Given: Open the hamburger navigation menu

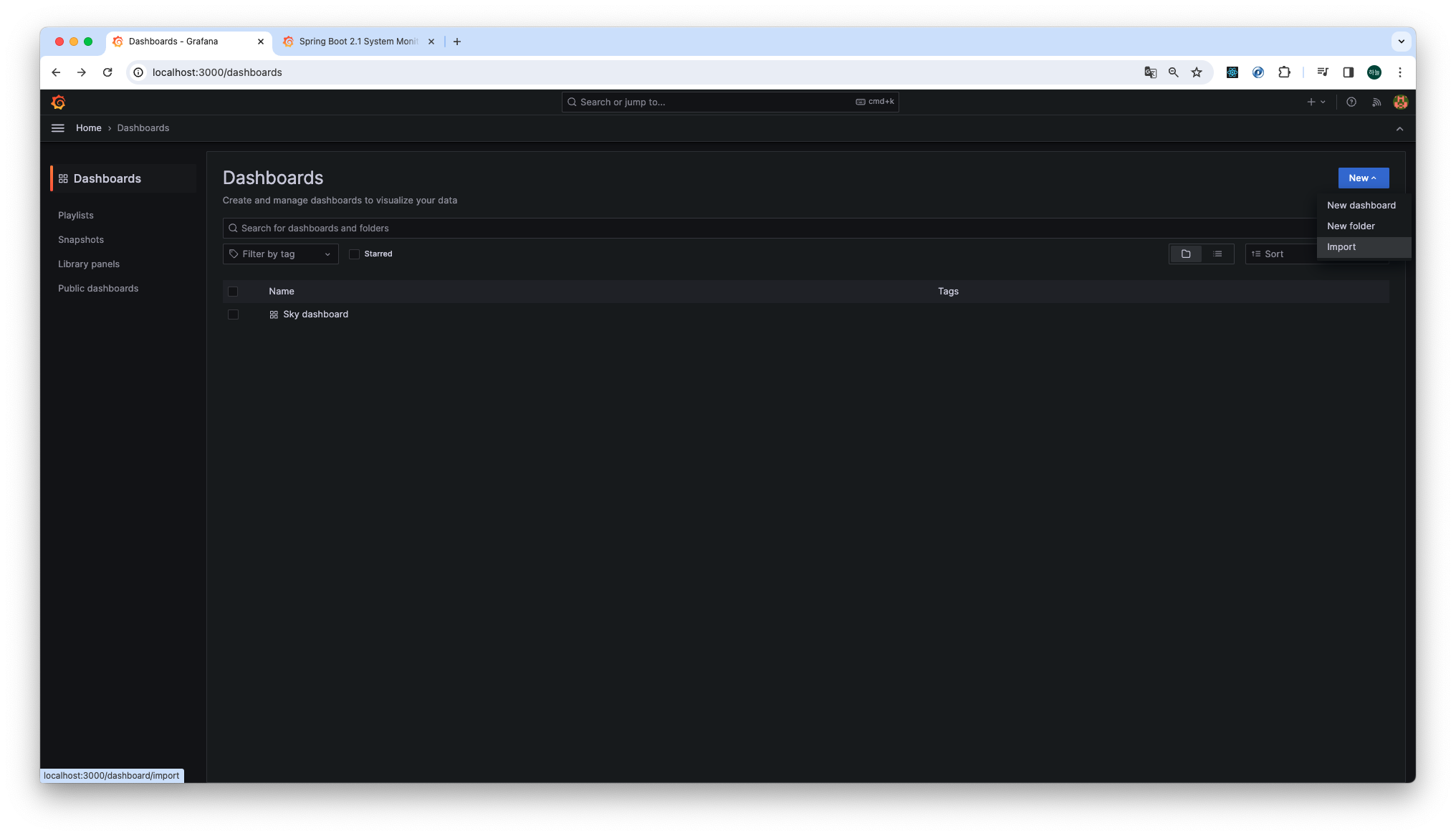Looking at the screenshot, I should pos(58,128).
